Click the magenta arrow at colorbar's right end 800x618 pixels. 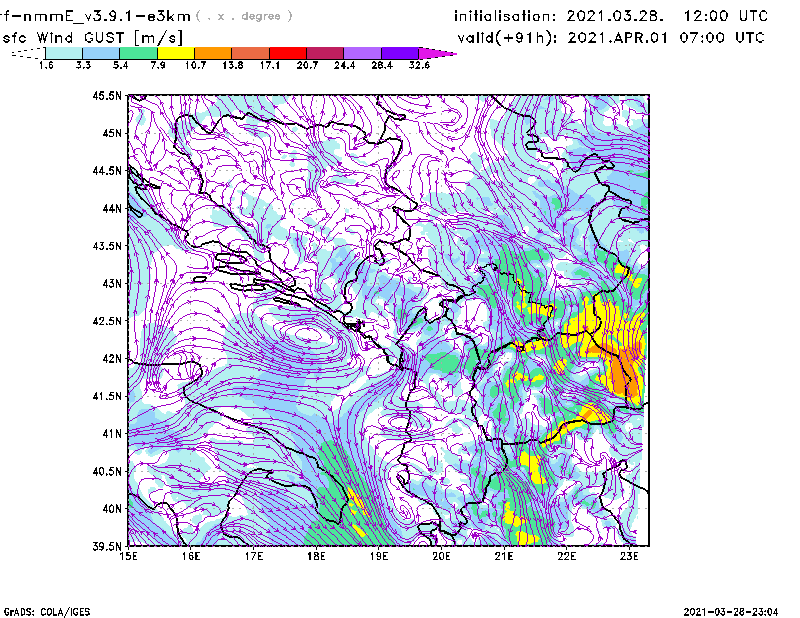[437, 53]
